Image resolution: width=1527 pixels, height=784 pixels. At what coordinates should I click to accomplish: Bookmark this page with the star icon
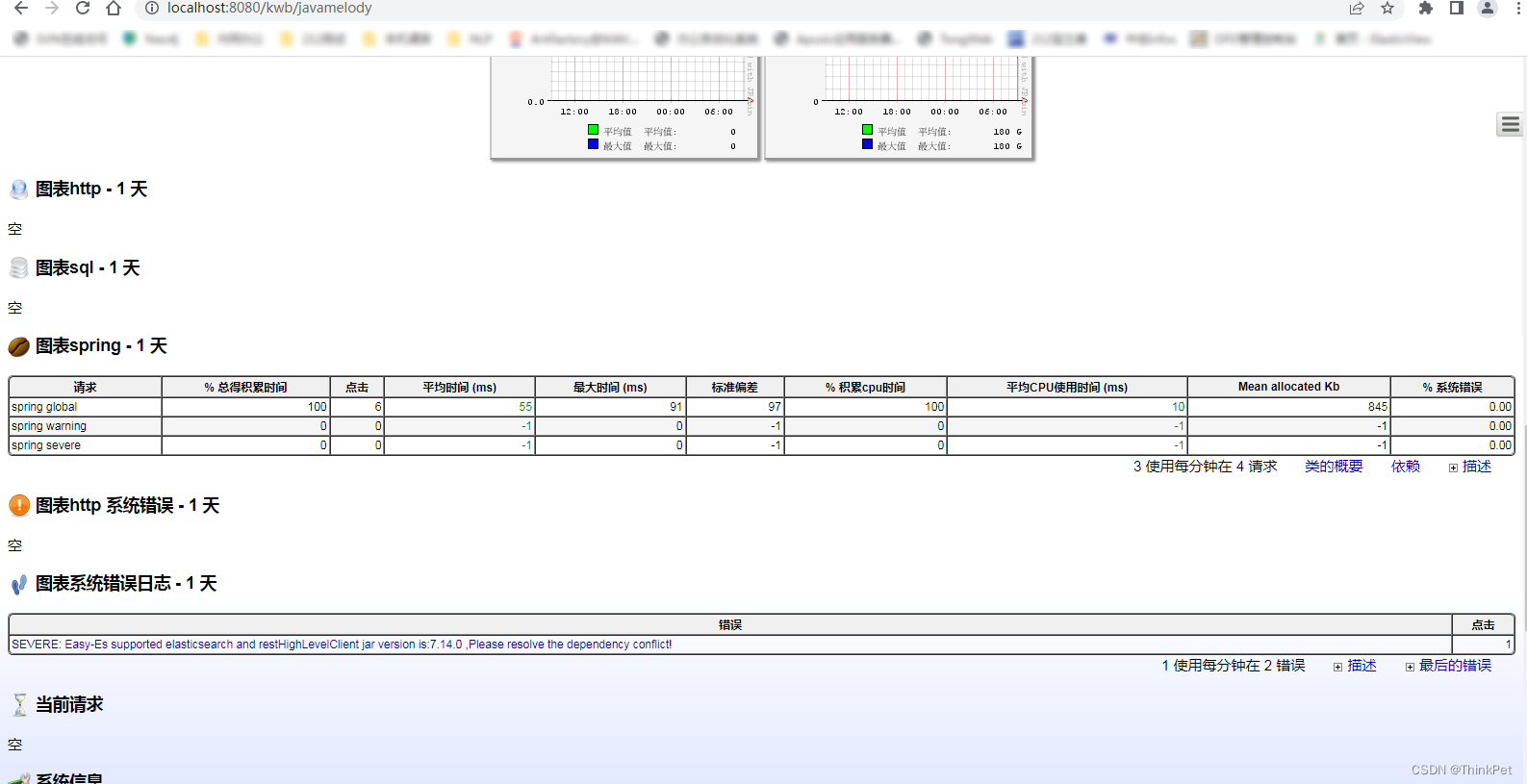click(x=1387, y=8)
